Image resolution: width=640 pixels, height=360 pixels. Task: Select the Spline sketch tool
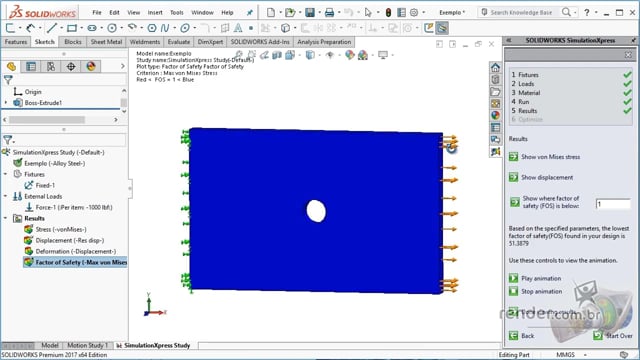point(164,28)
